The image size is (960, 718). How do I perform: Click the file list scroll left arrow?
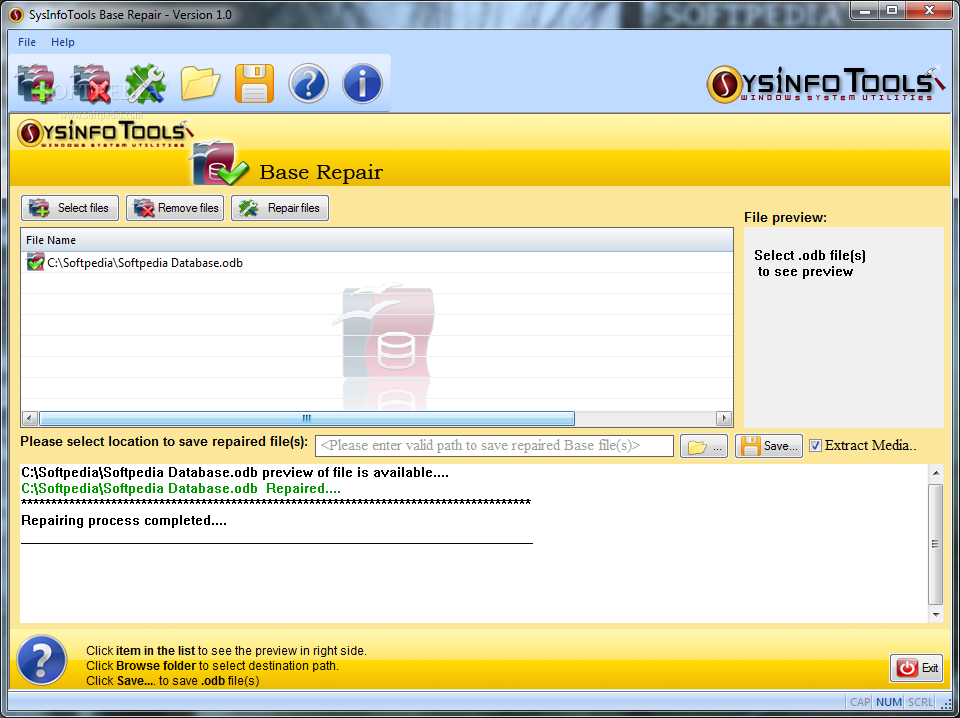coord(30,418)
